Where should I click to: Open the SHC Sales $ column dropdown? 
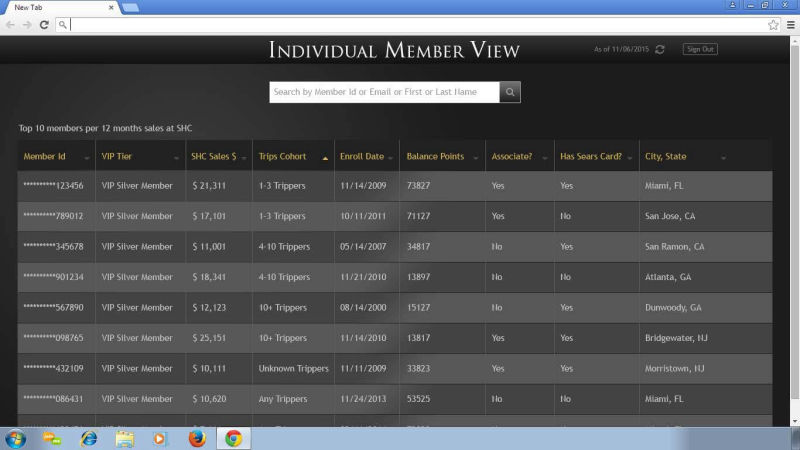244,158
